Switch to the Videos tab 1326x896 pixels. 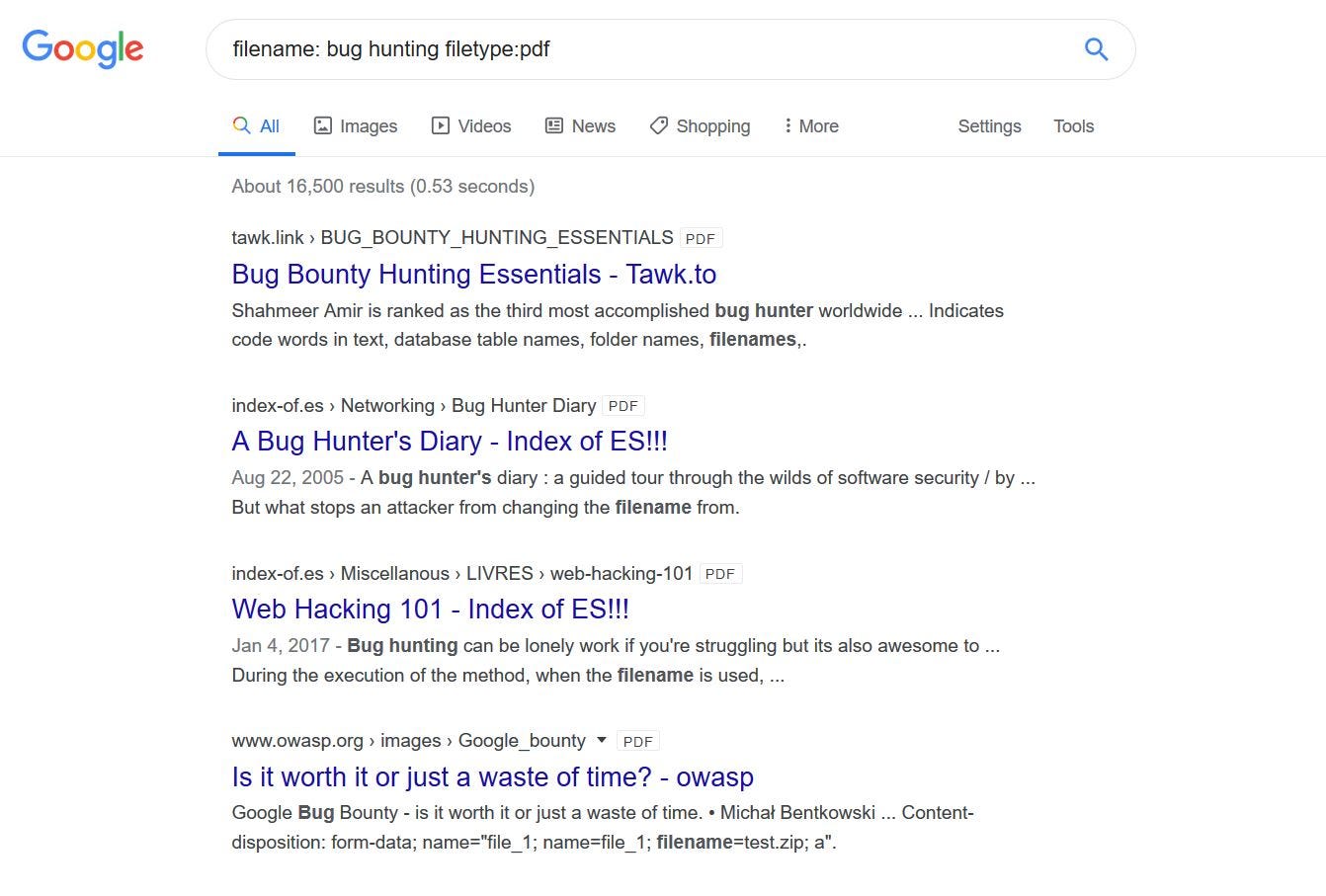471,126
